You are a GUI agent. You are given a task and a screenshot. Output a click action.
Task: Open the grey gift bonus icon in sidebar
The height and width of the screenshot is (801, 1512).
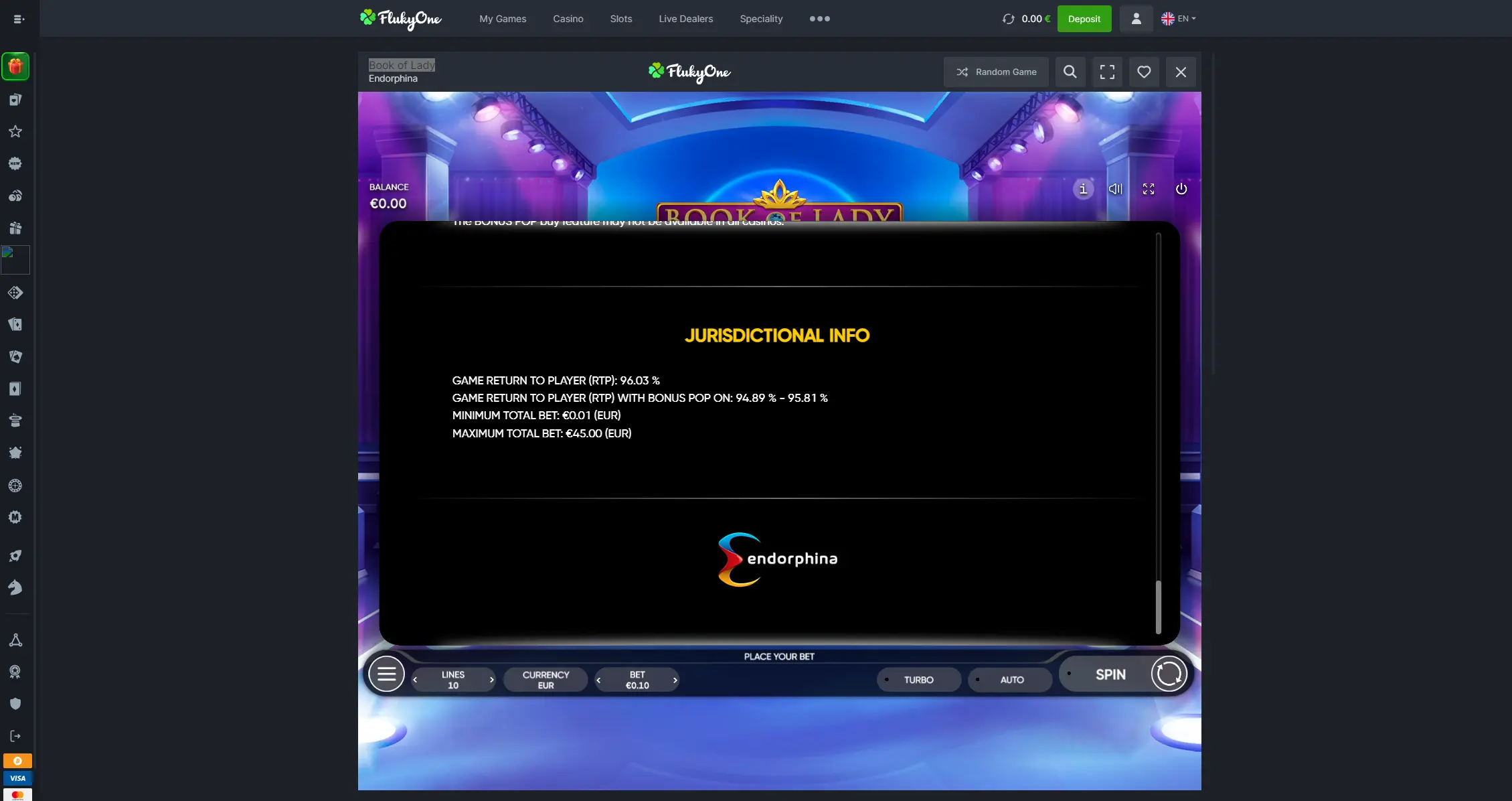pos(15,228)
